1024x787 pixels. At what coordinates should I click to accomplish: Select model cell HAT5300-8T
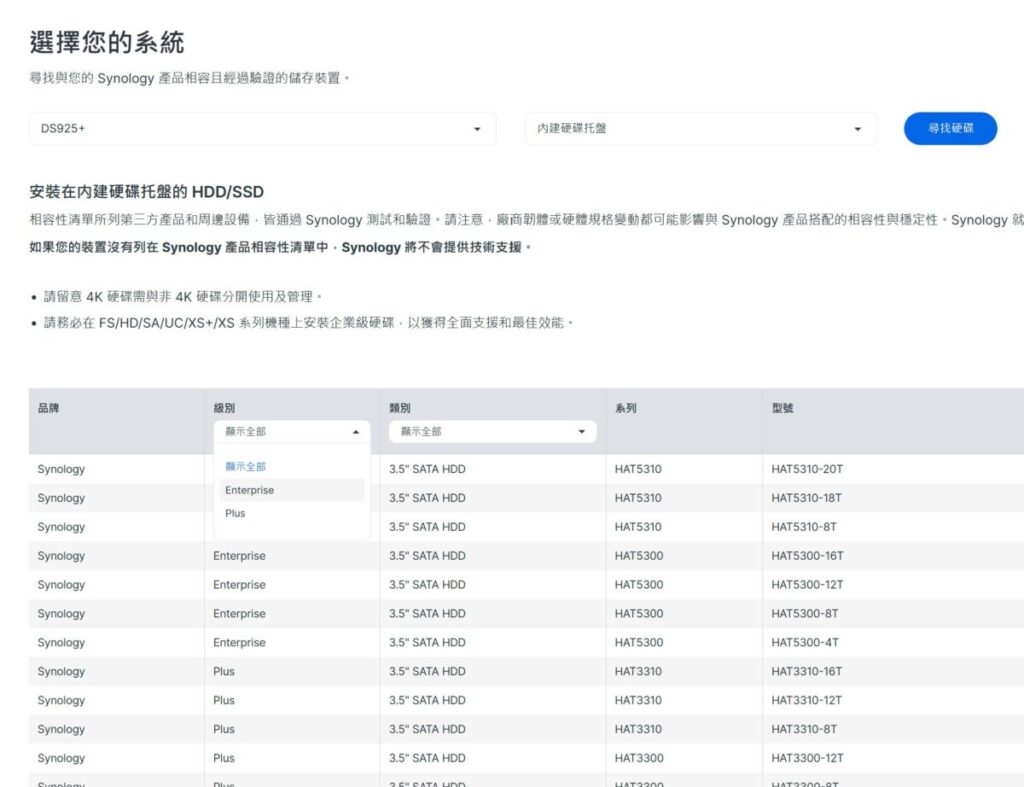point(805,613)
